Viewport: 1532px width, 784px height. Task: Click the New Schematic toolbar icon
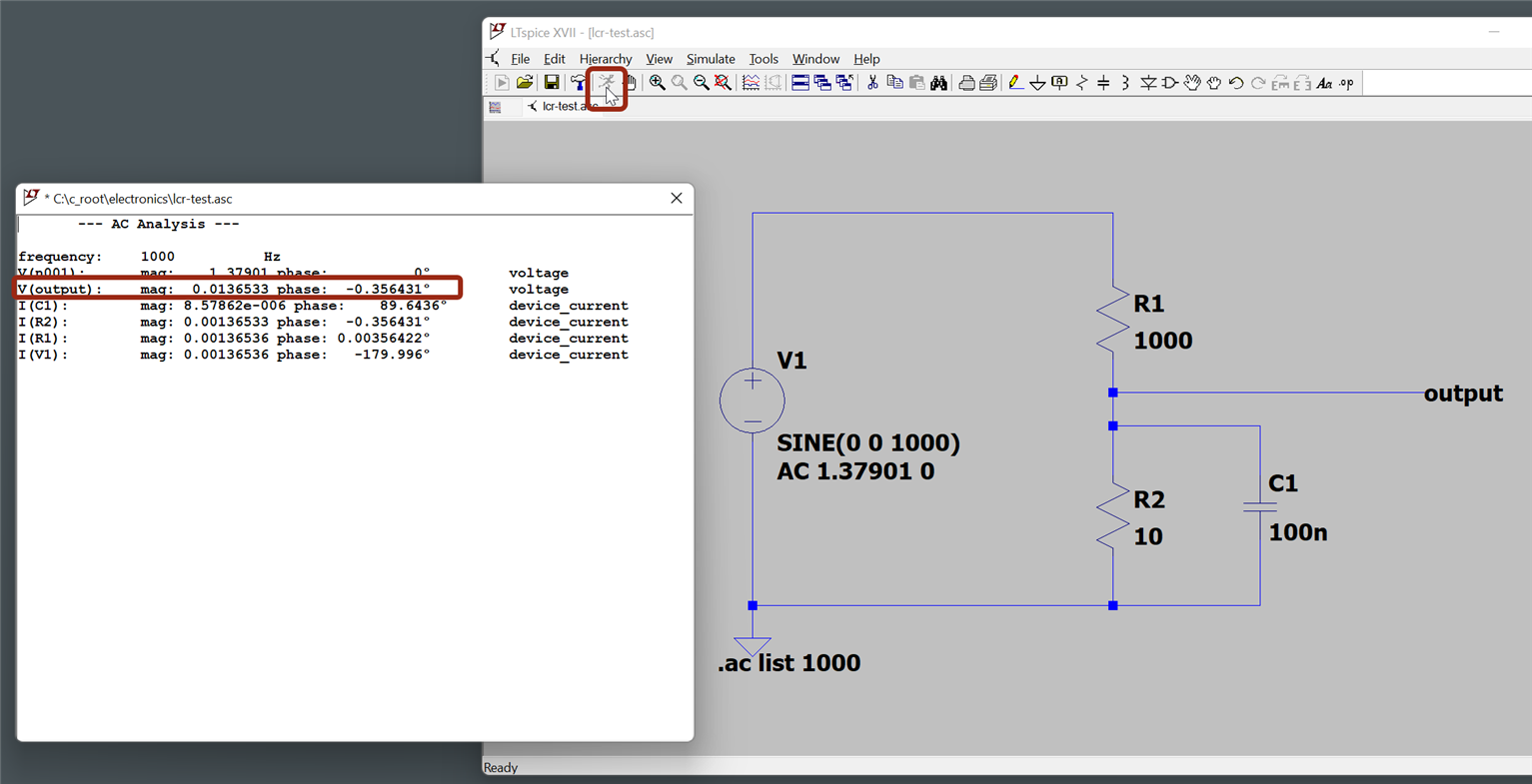(x=502, y=83)
